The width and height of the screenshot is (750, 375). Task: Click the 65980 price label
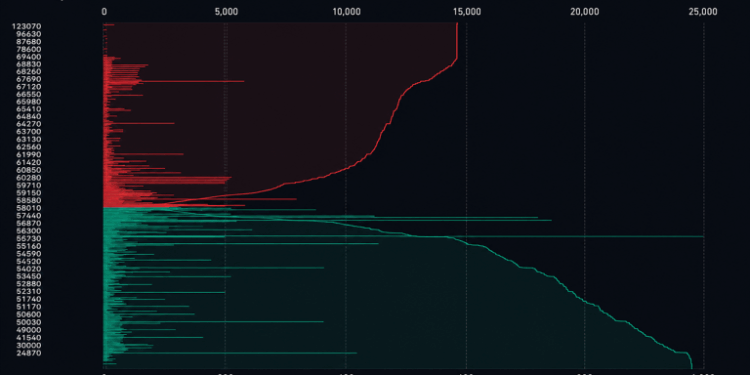pos(28,101)
